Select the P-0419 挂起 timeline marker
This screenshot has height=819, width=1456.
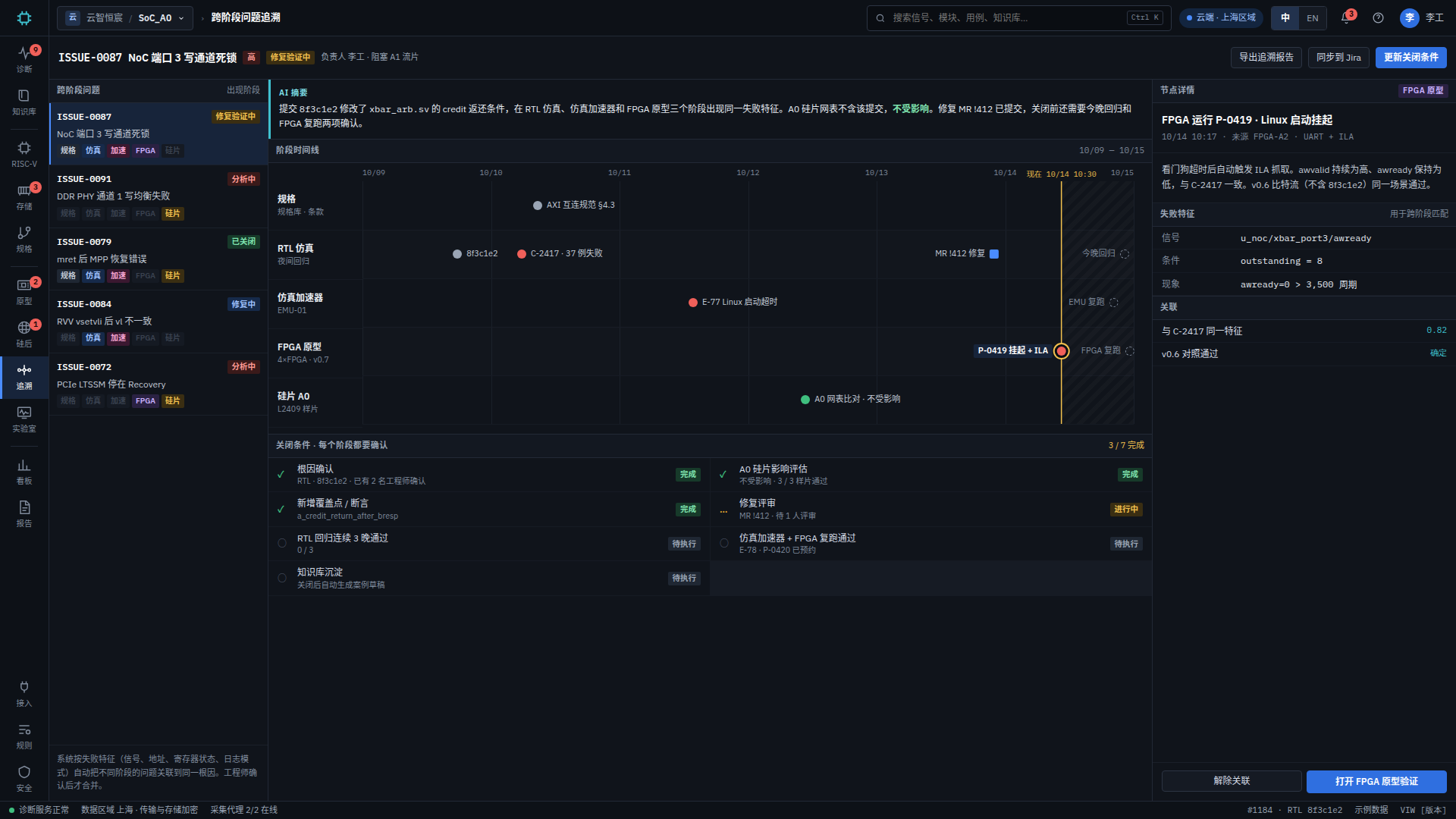[1061, 350]
